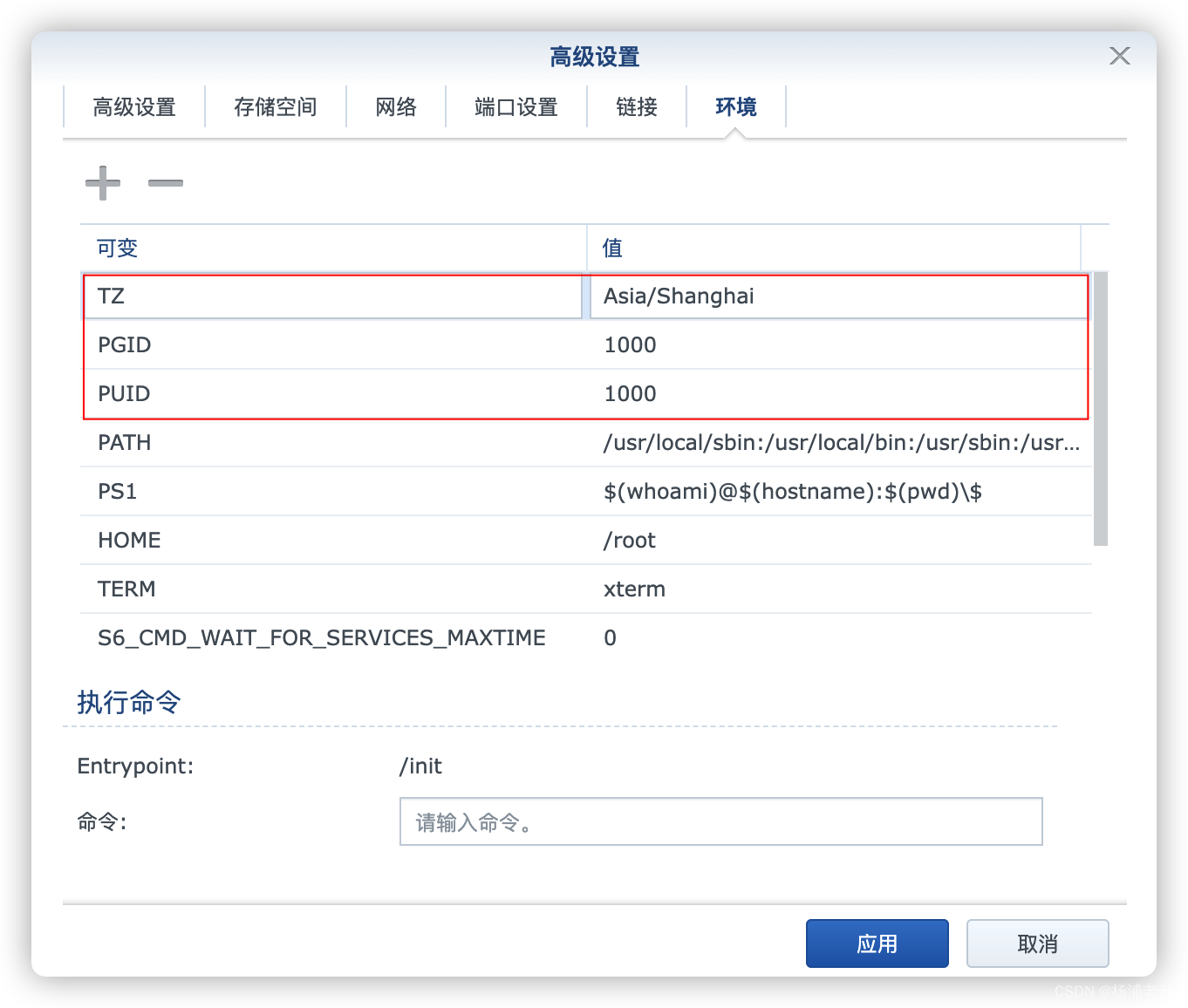
Task: Open the 存储空间 tab
Action: 276,106
